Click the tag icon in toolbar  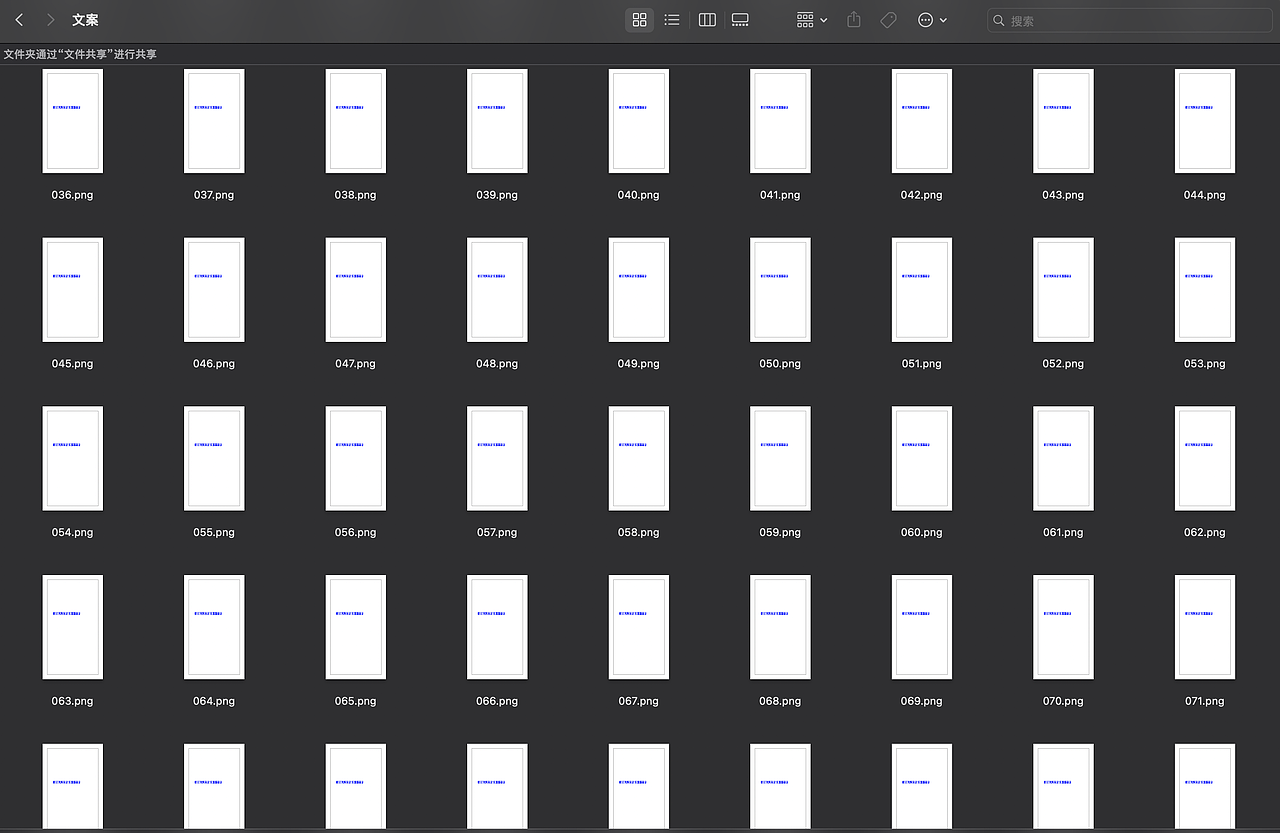[x=888, y=20]
